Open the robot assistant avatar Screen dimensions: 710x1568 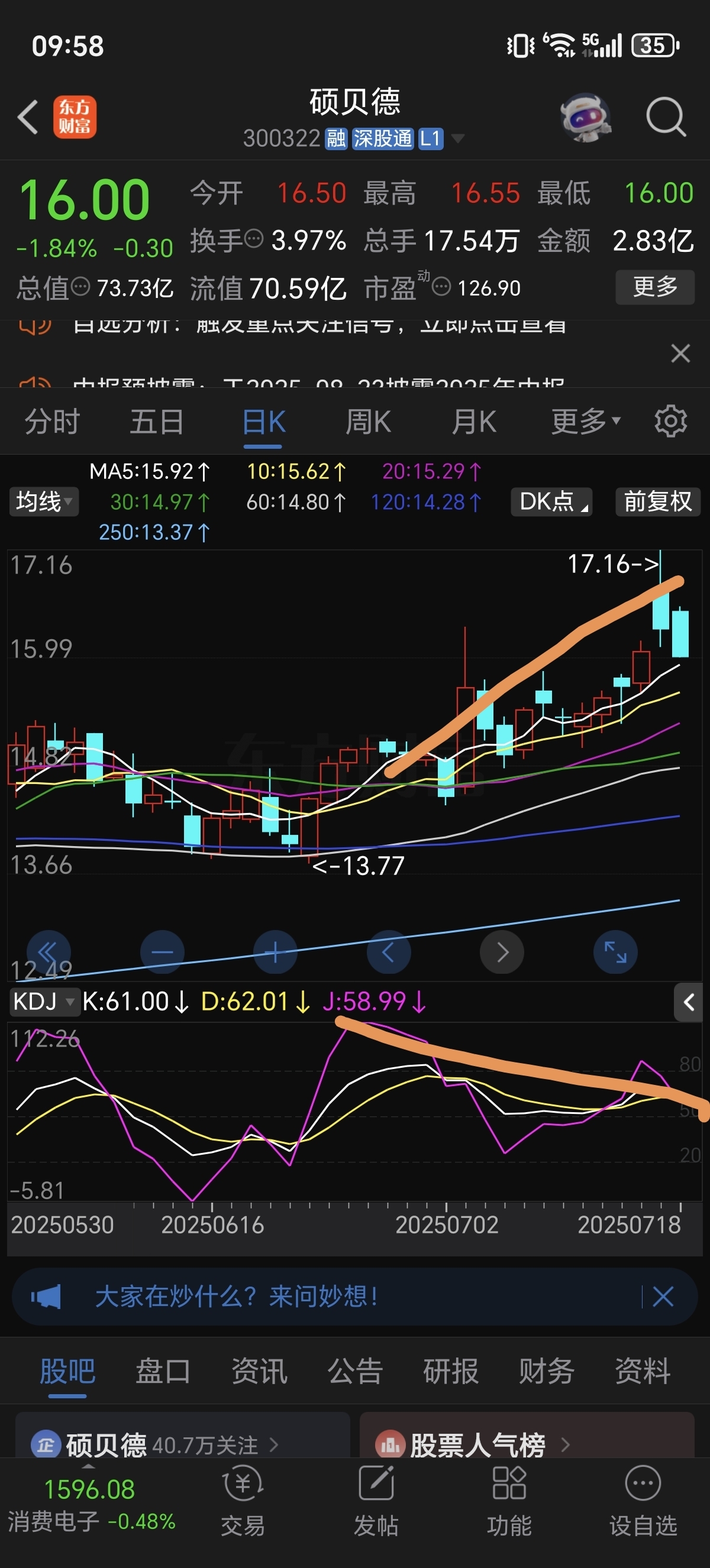coord(585,117)
